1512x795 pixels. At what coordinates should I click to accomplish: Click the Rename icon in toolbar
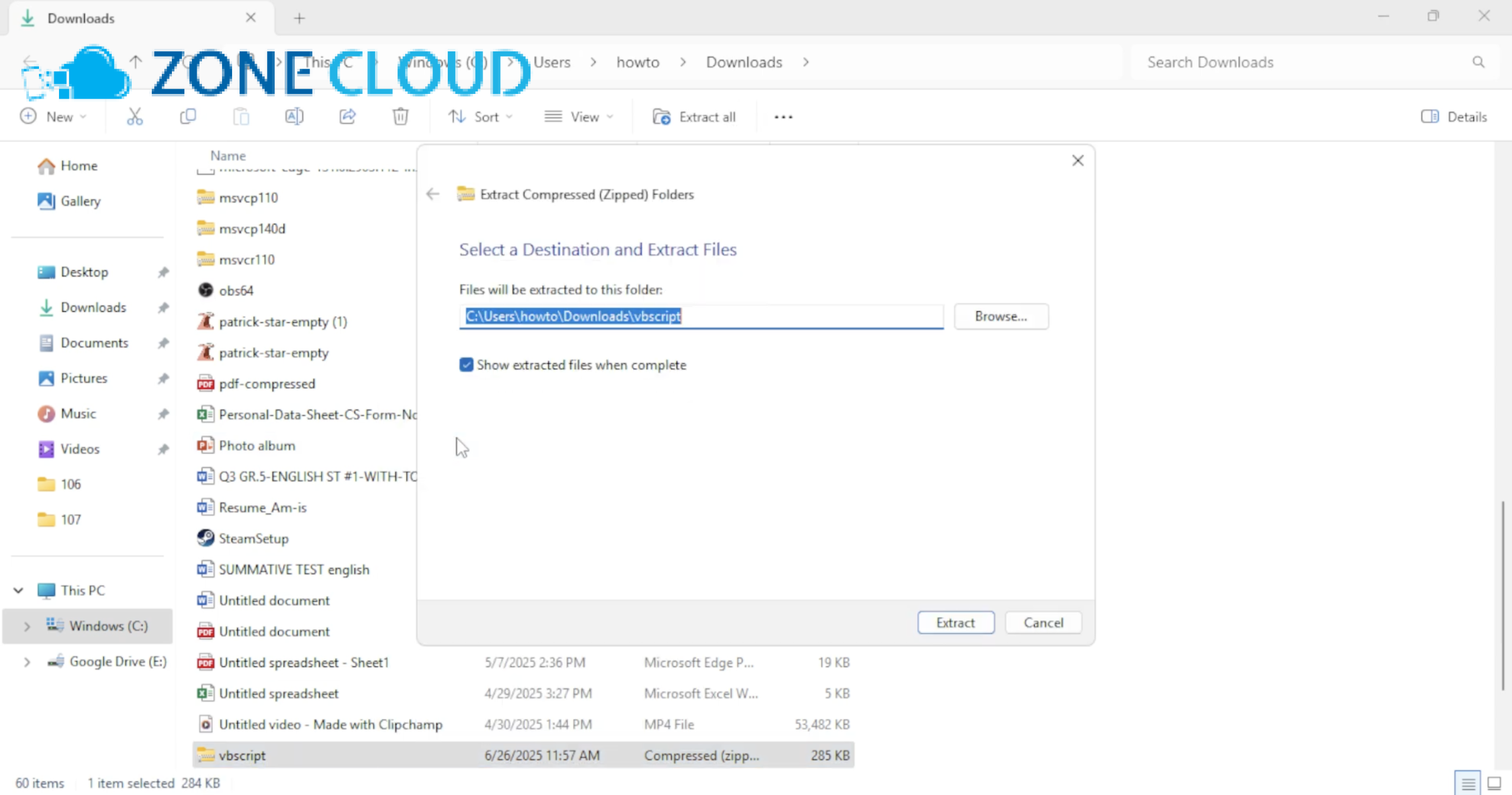pyautogui.click(x=294, y=117)
